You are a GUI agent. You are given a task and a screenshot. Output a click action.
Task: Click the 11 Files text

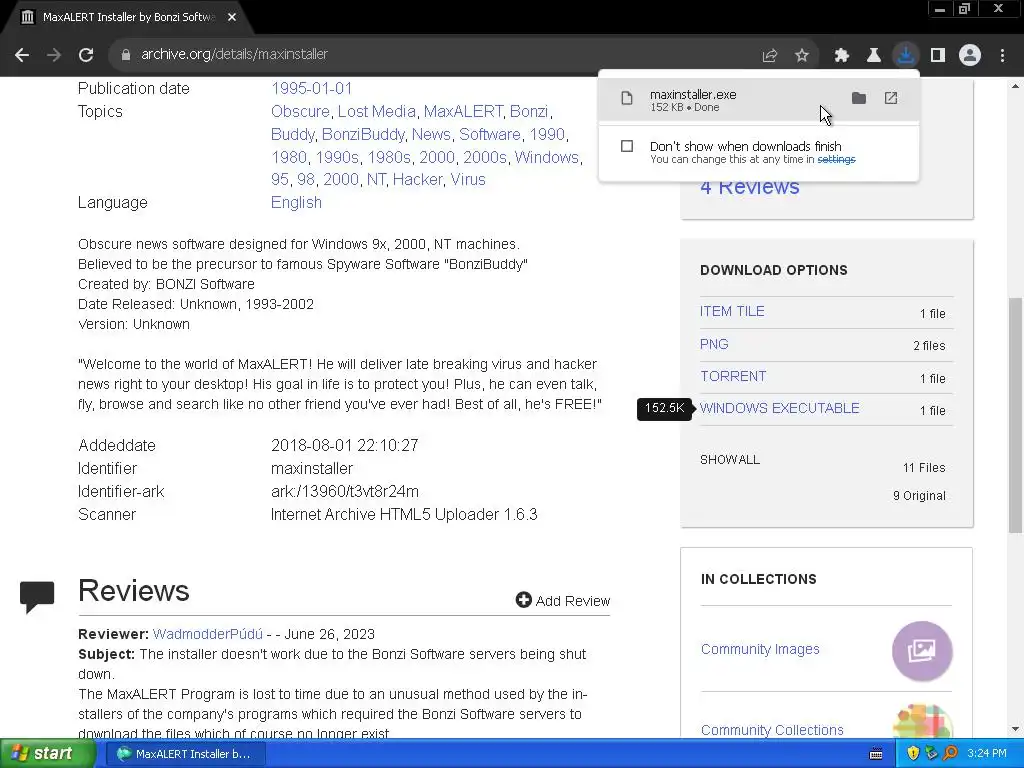coord(924,468)
